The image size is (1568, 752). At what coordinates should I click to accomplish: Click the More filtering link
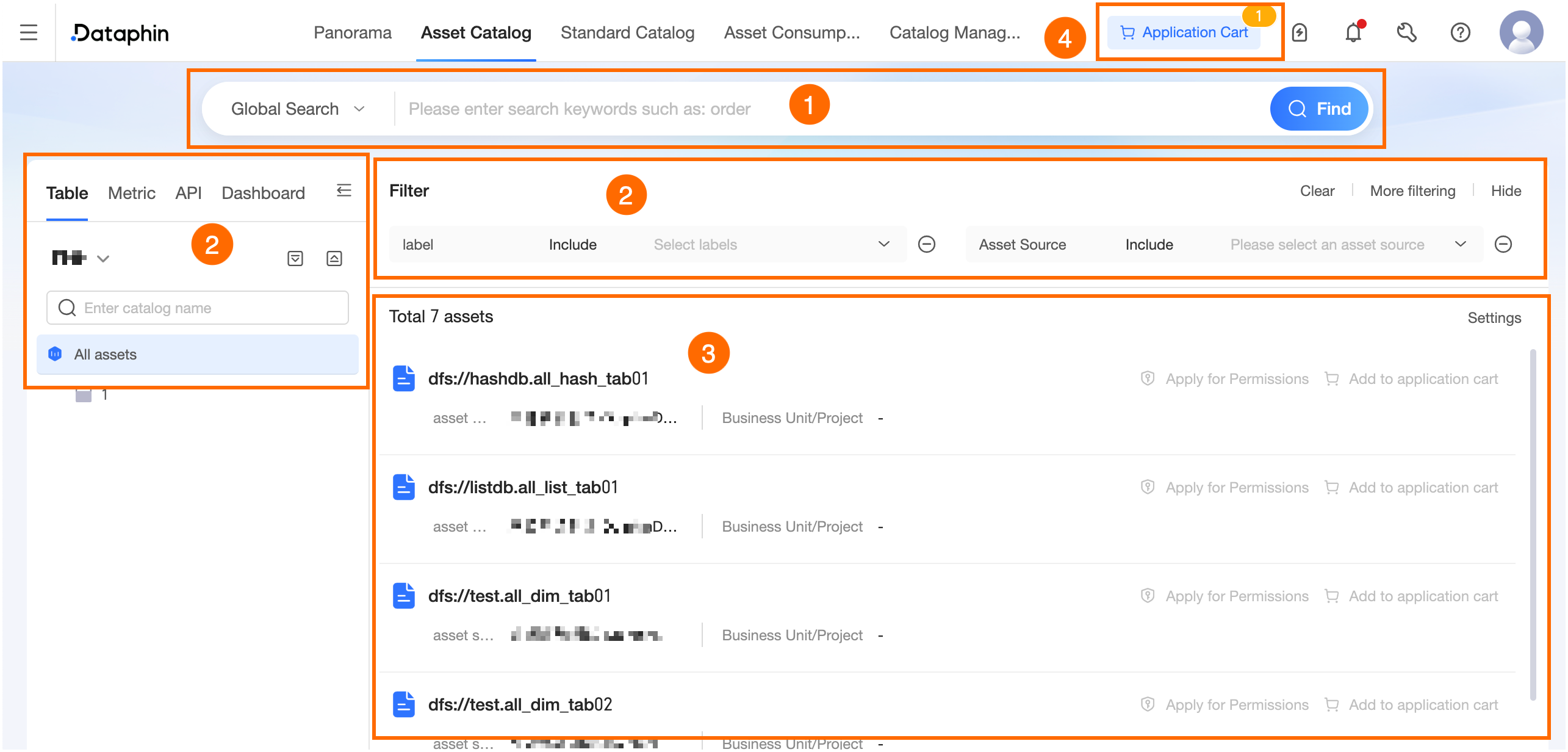point(1412,192)
